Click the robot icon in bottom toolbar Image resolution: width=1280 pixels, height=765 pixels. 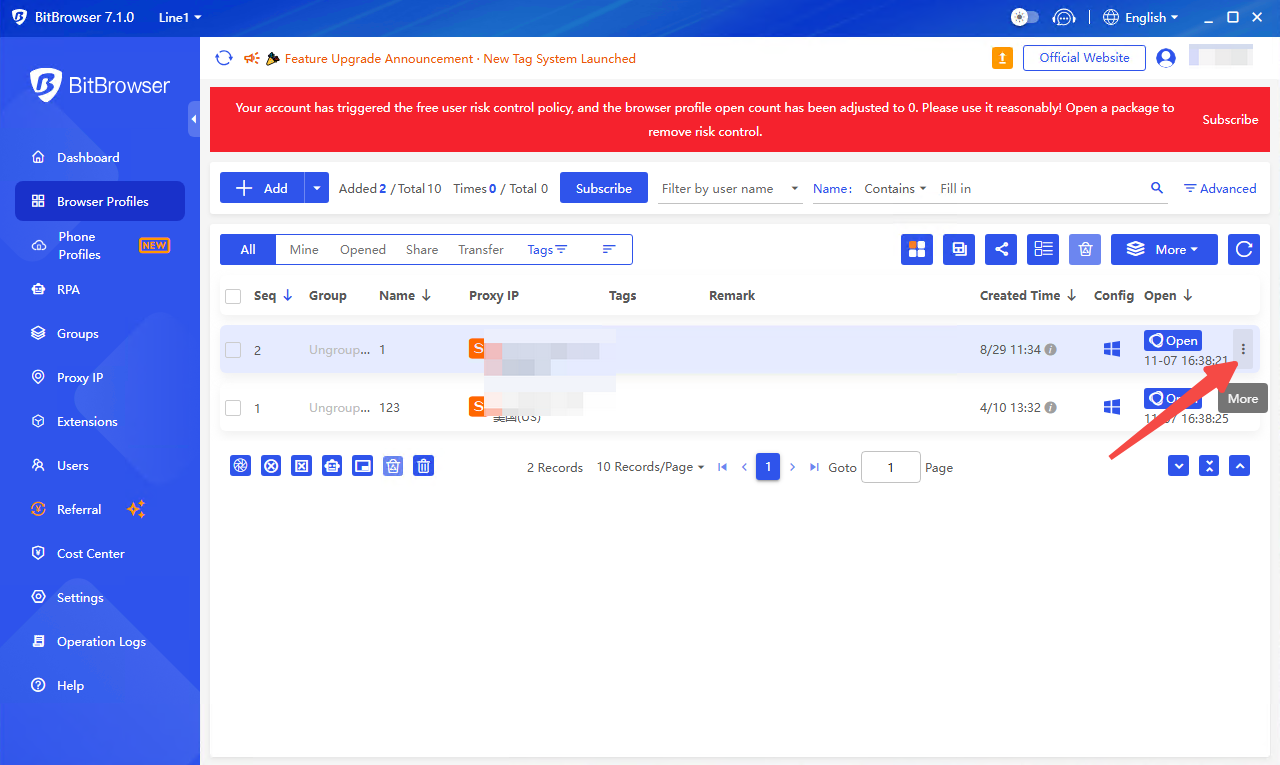(x=332, y=466)
